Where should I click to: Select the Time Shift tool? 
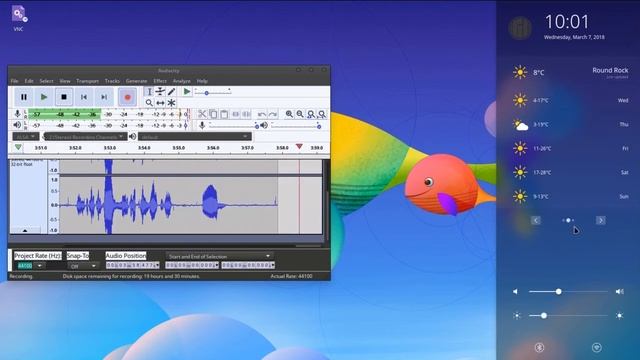[160, 103]
